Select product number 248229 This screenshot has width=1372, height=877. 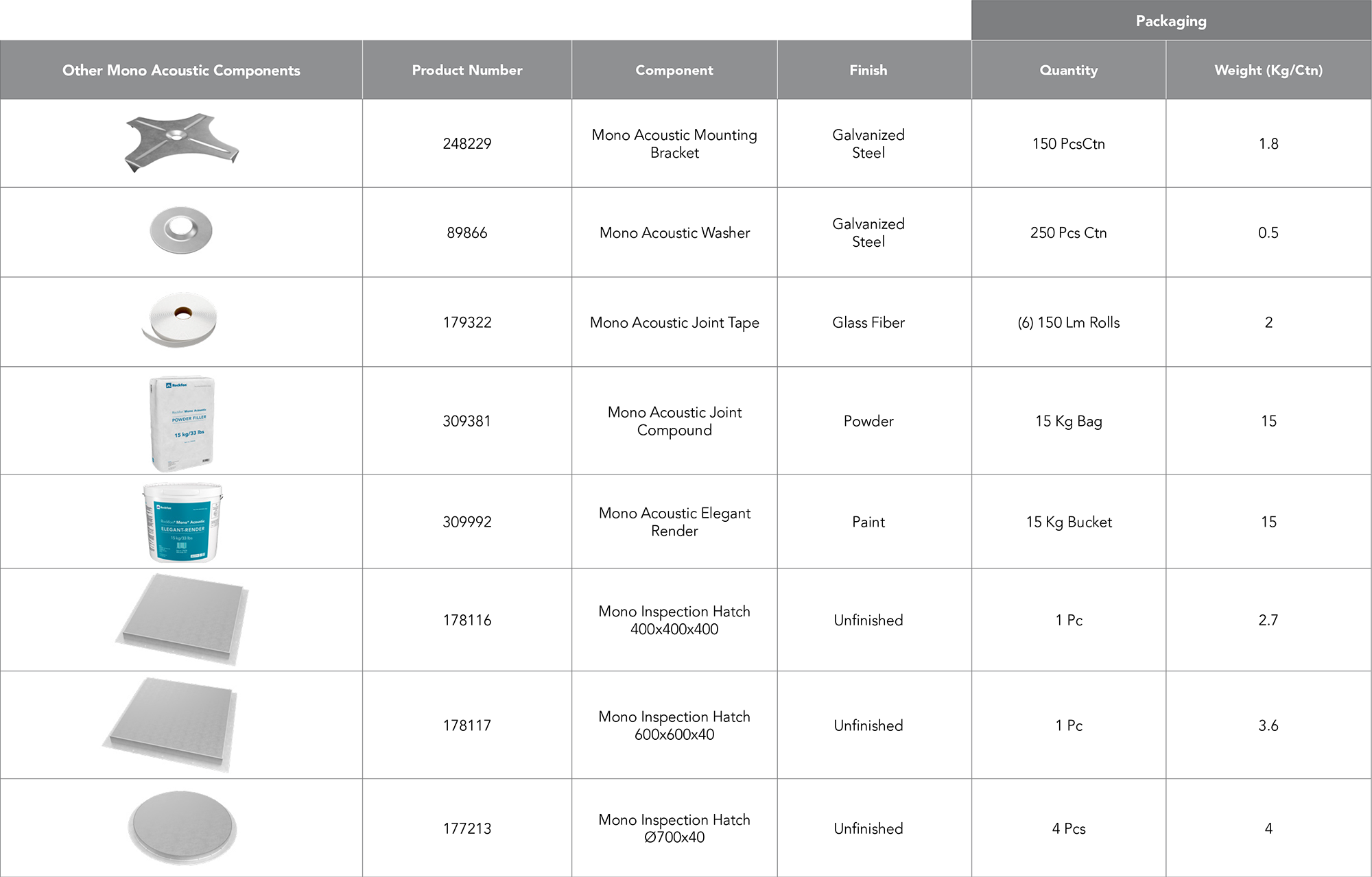466,144
